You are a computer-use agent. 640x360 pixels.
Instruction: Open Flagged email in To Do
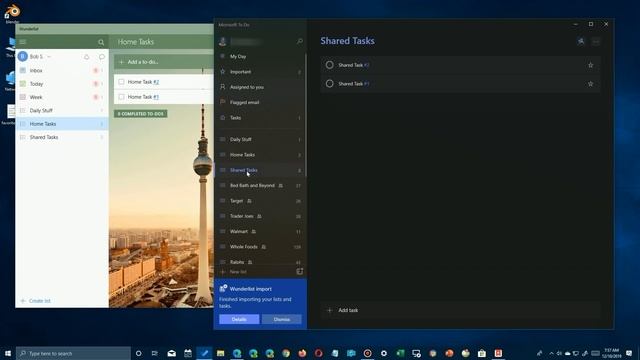(260, 102)
